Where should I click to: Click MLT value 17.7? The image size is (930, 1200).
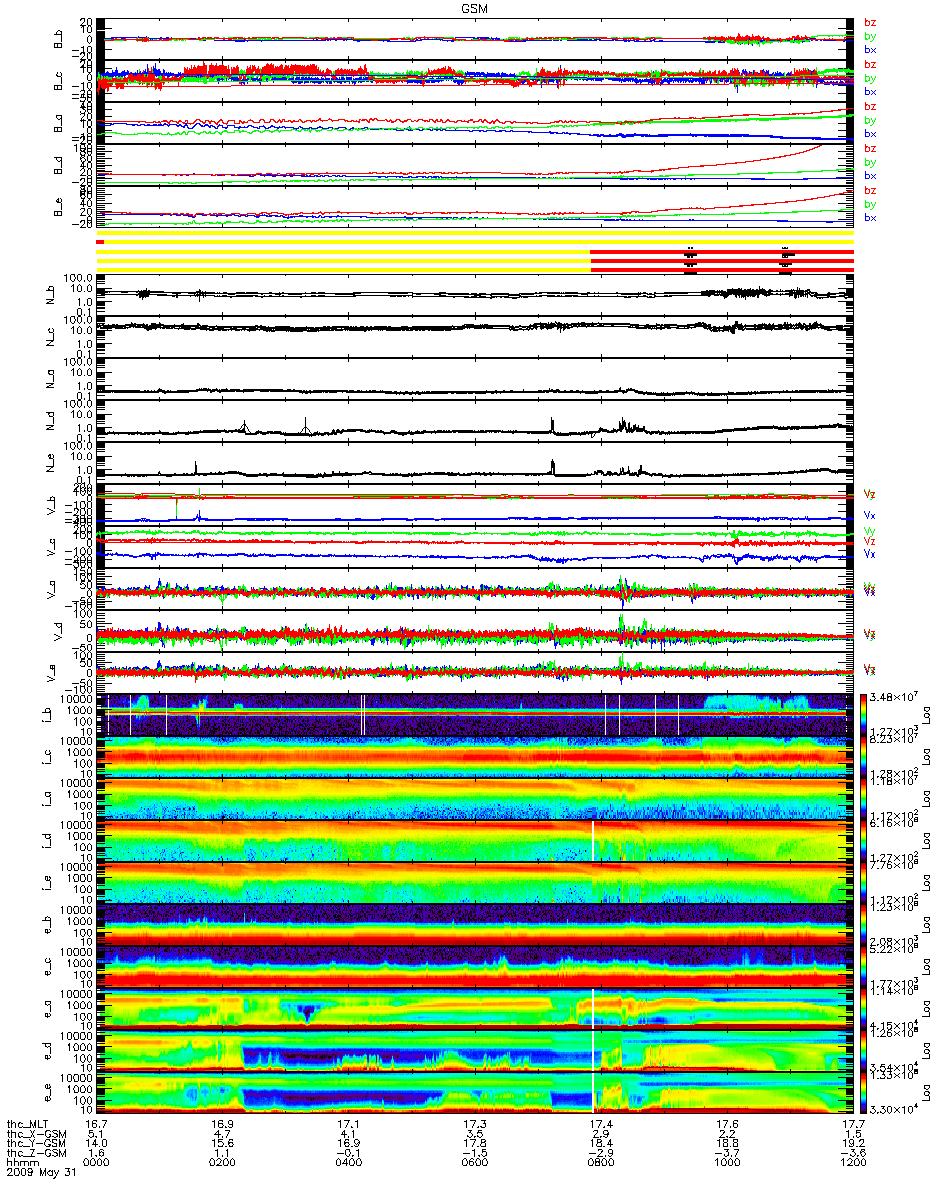pos(853,1123)
